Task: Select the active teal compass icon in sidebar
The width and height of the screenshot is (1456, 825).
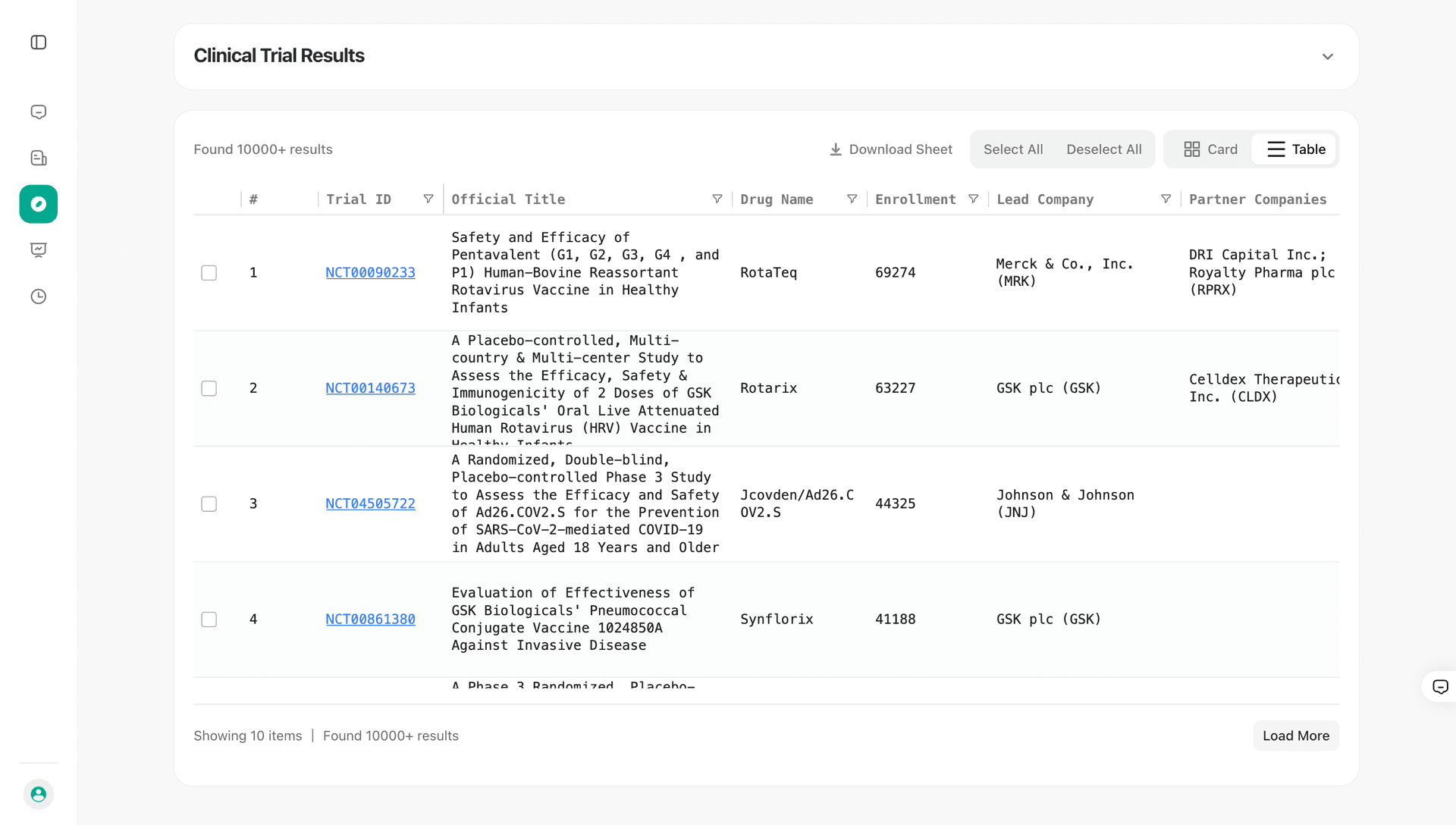Action: tap(39, 204)
